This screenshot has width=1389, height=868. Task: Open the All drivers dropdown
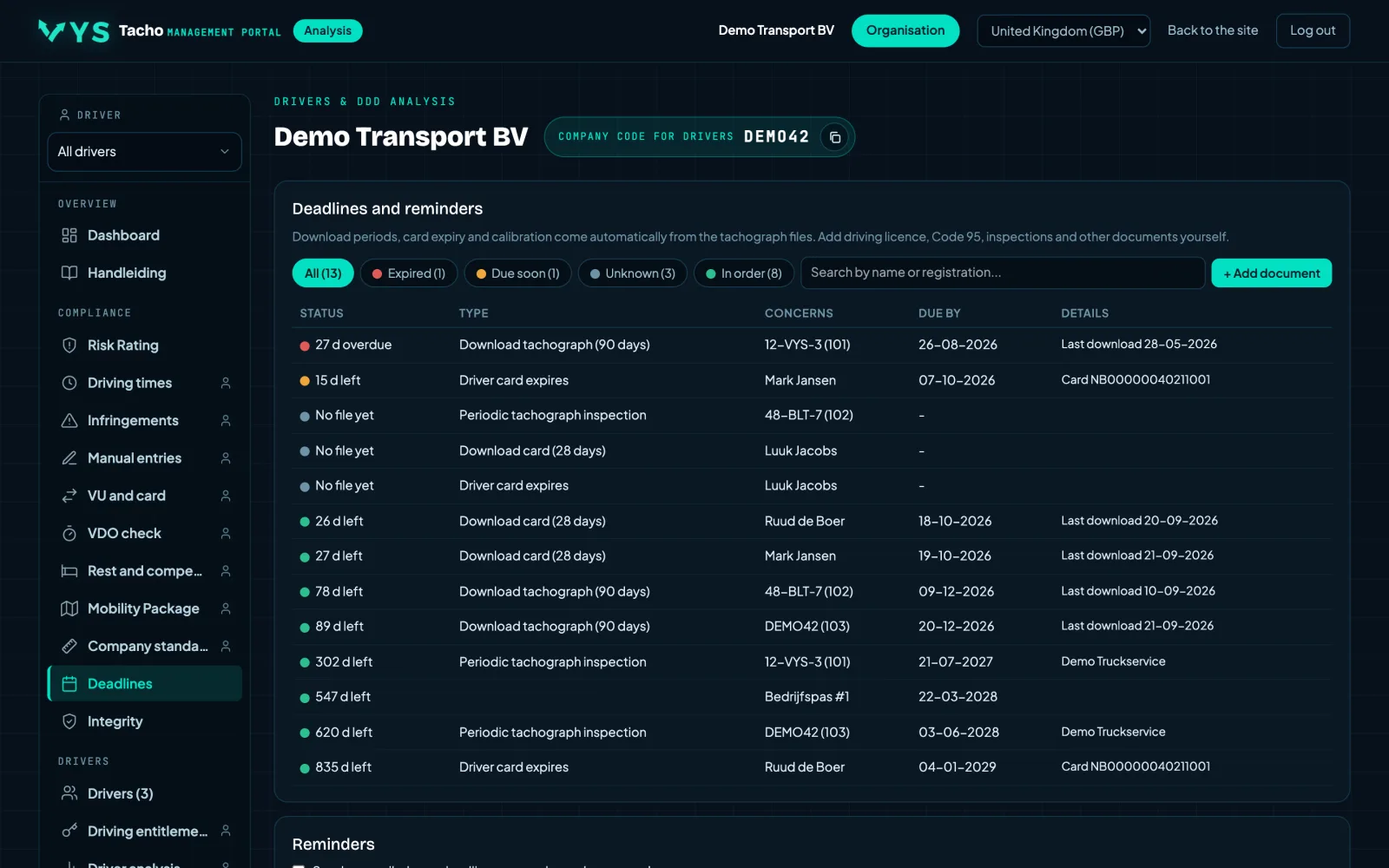[144, 152]
